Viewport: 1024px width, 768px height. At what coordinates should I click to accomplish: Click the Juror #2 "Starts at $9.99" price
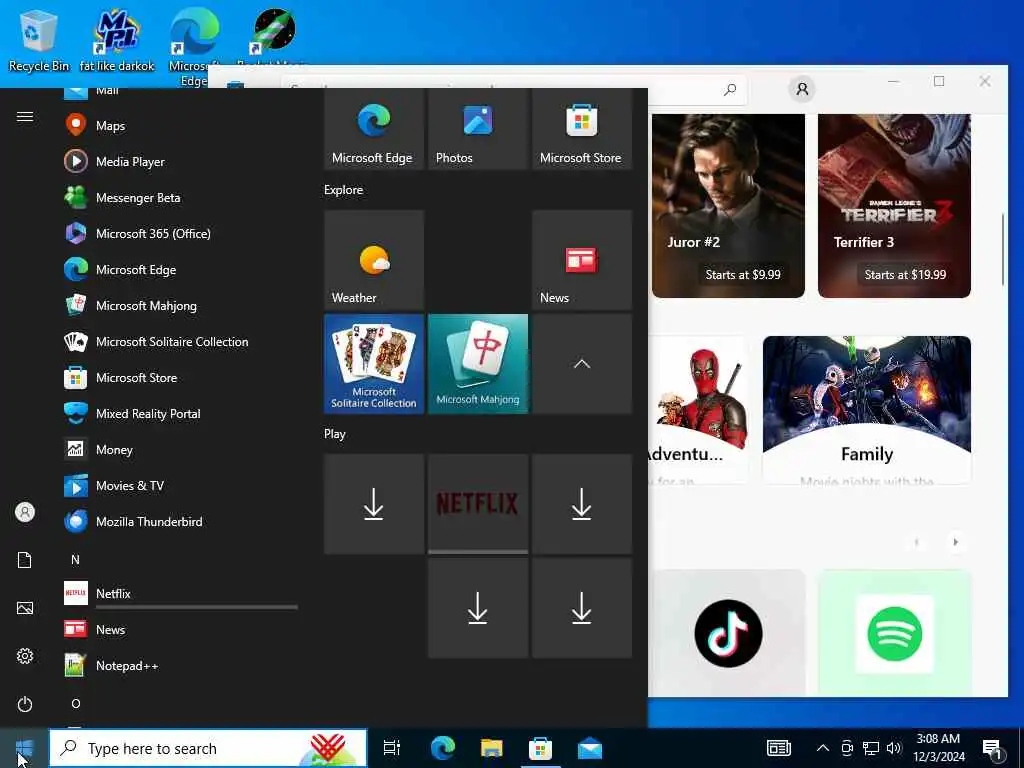pyautogui.click(x=743, y=274)
